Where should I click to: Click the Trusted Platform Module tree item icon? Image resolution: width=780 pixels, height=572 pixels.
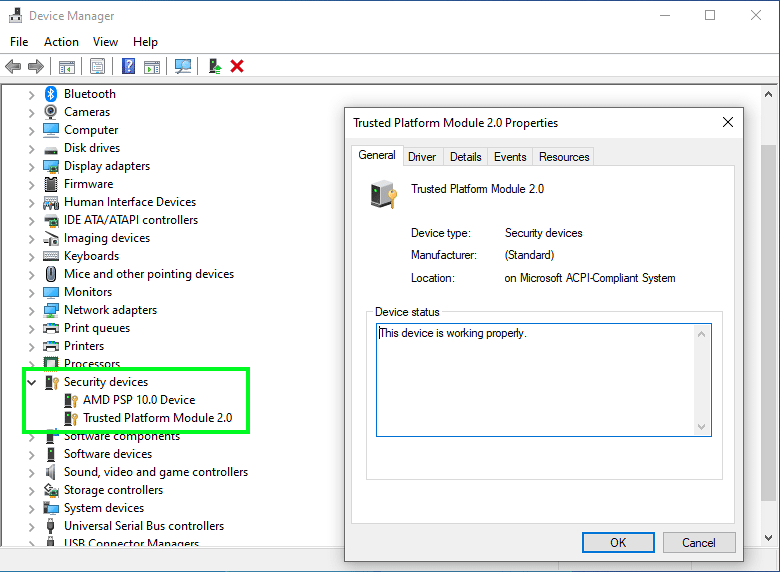click(71, 418)
